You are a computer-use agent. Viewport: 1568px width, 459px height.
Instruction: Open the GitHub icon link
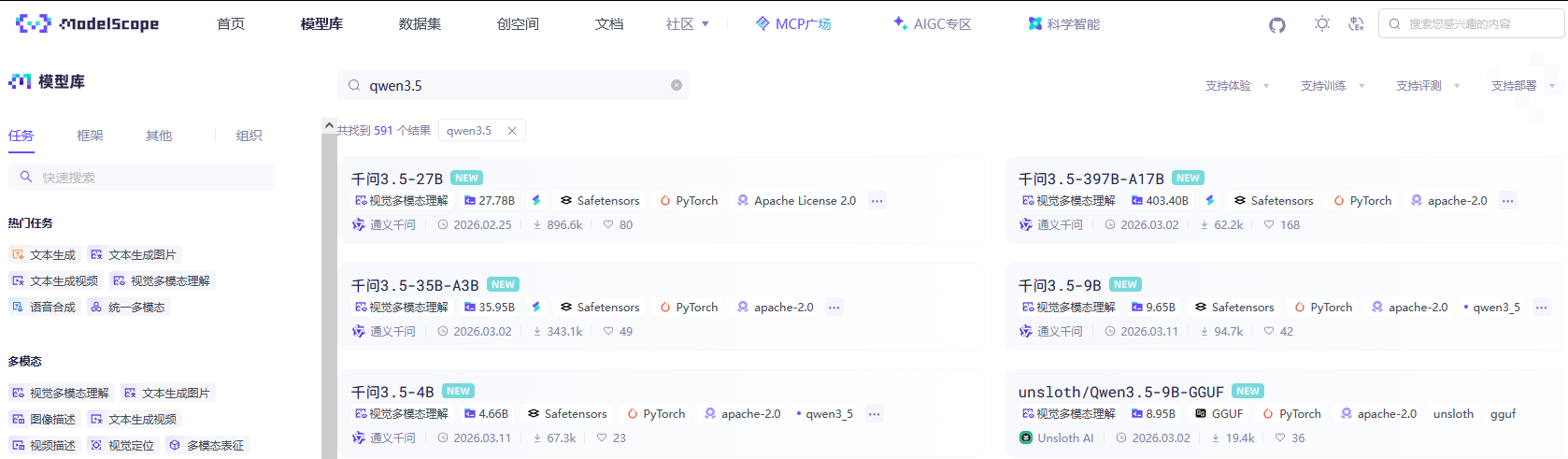[x=1277, y=24]
